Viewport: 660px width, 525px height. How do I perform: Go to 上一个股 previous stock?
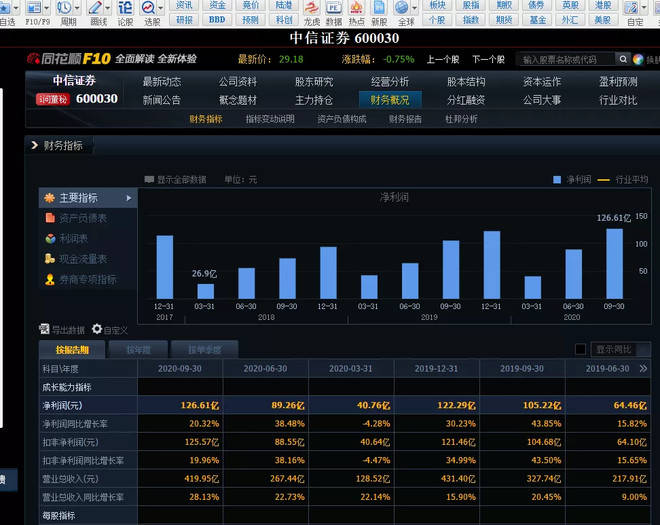point(443,59)
